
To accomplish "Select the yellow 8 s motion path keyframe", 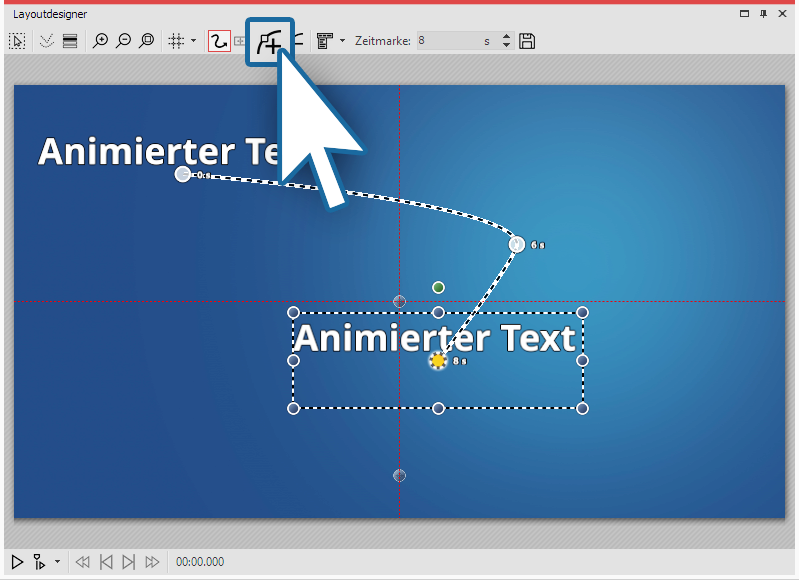I will [437, 361].
